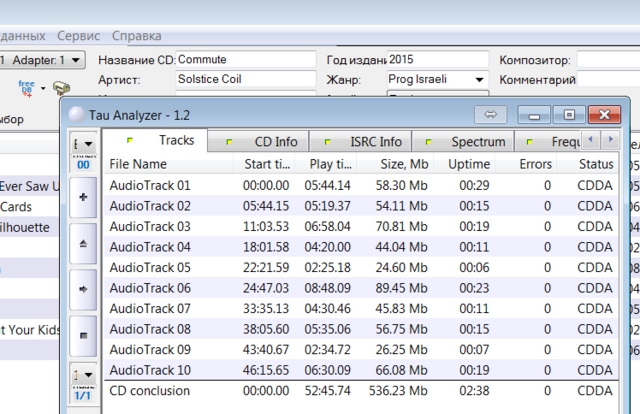Click the stop square icon in sidebar

[x=82, y=334]
